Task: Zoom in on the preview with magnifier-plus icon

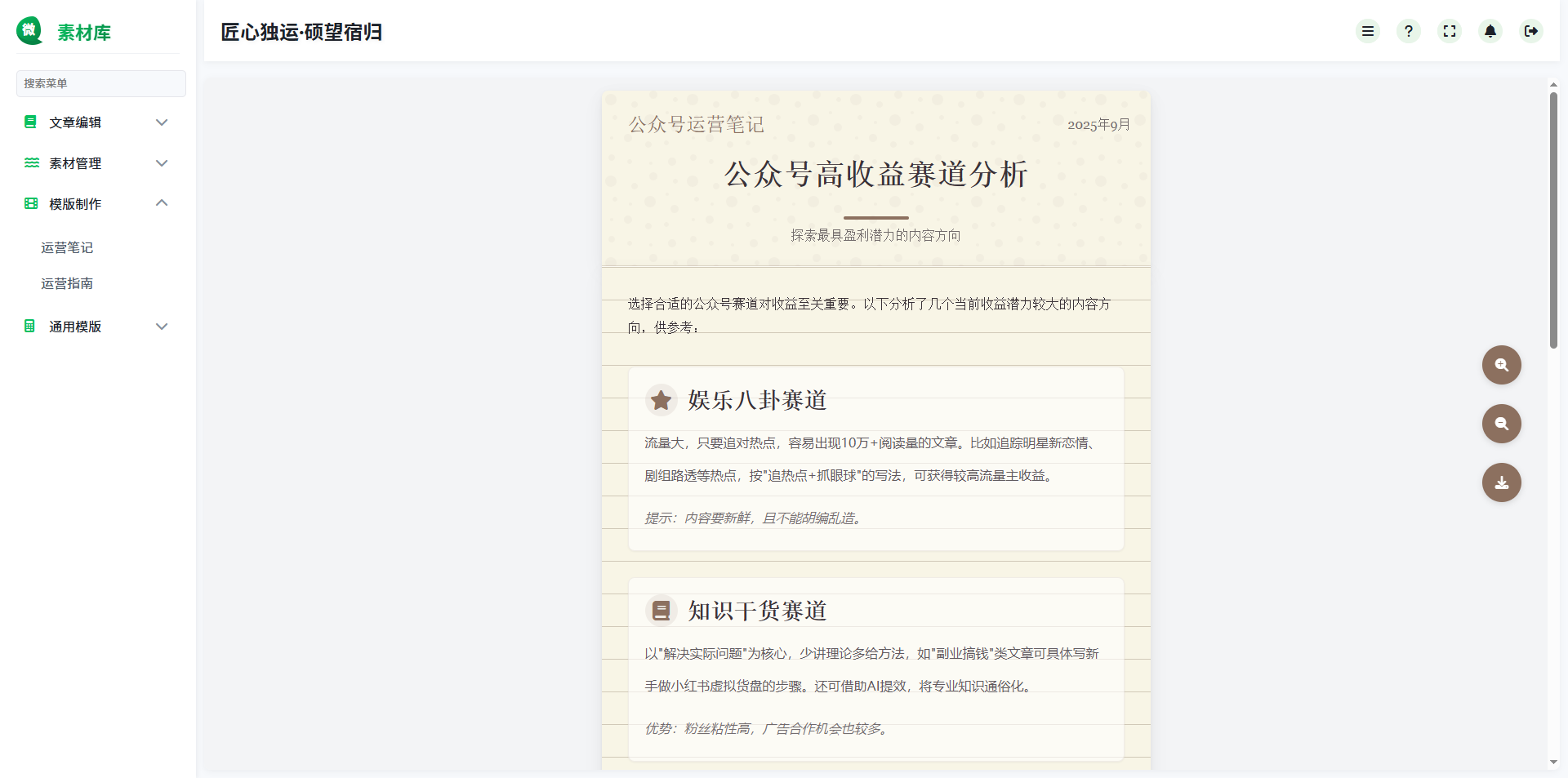Action: click(x=1501, y=365)
